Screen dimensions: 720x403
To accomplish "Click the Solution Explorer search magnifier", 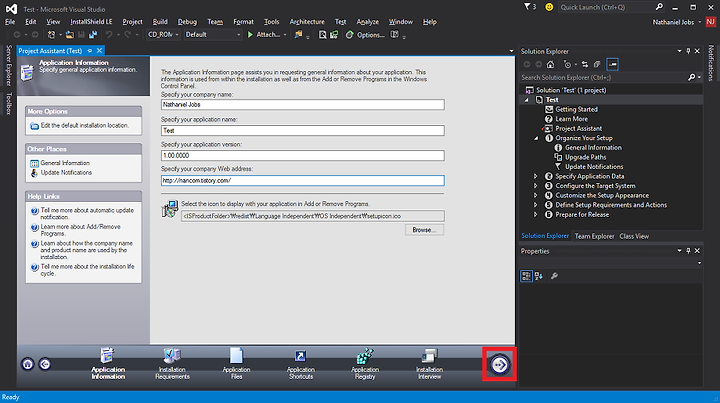I will pos(692,78).
